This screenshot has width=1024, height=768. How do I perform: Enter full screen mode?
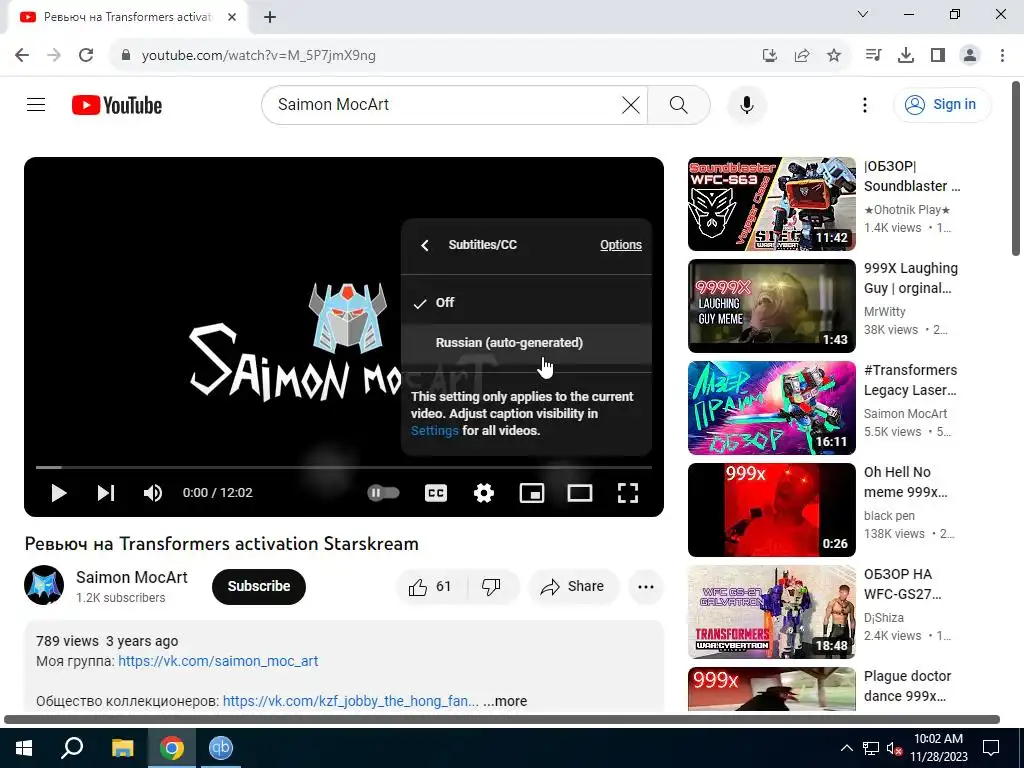point(628,493)
